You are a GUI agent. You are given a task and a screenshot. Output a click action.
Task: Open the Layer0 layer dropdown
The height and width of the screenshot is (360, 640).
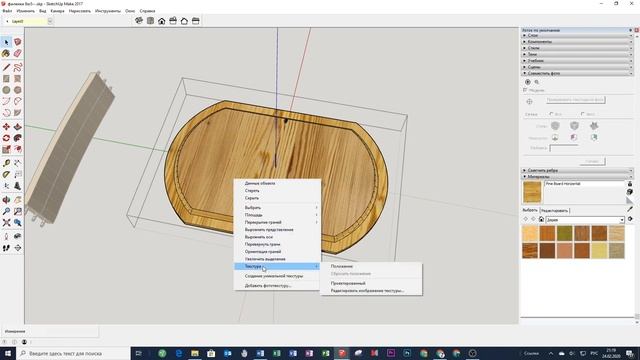coord(50,21)
